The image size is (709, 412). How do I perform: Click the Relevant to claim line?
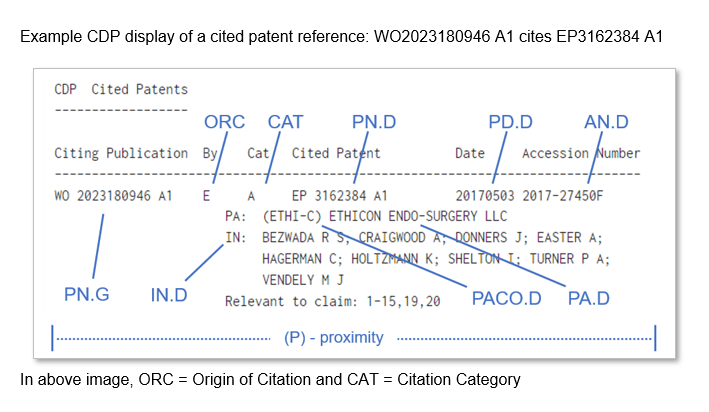pos(332,300)
